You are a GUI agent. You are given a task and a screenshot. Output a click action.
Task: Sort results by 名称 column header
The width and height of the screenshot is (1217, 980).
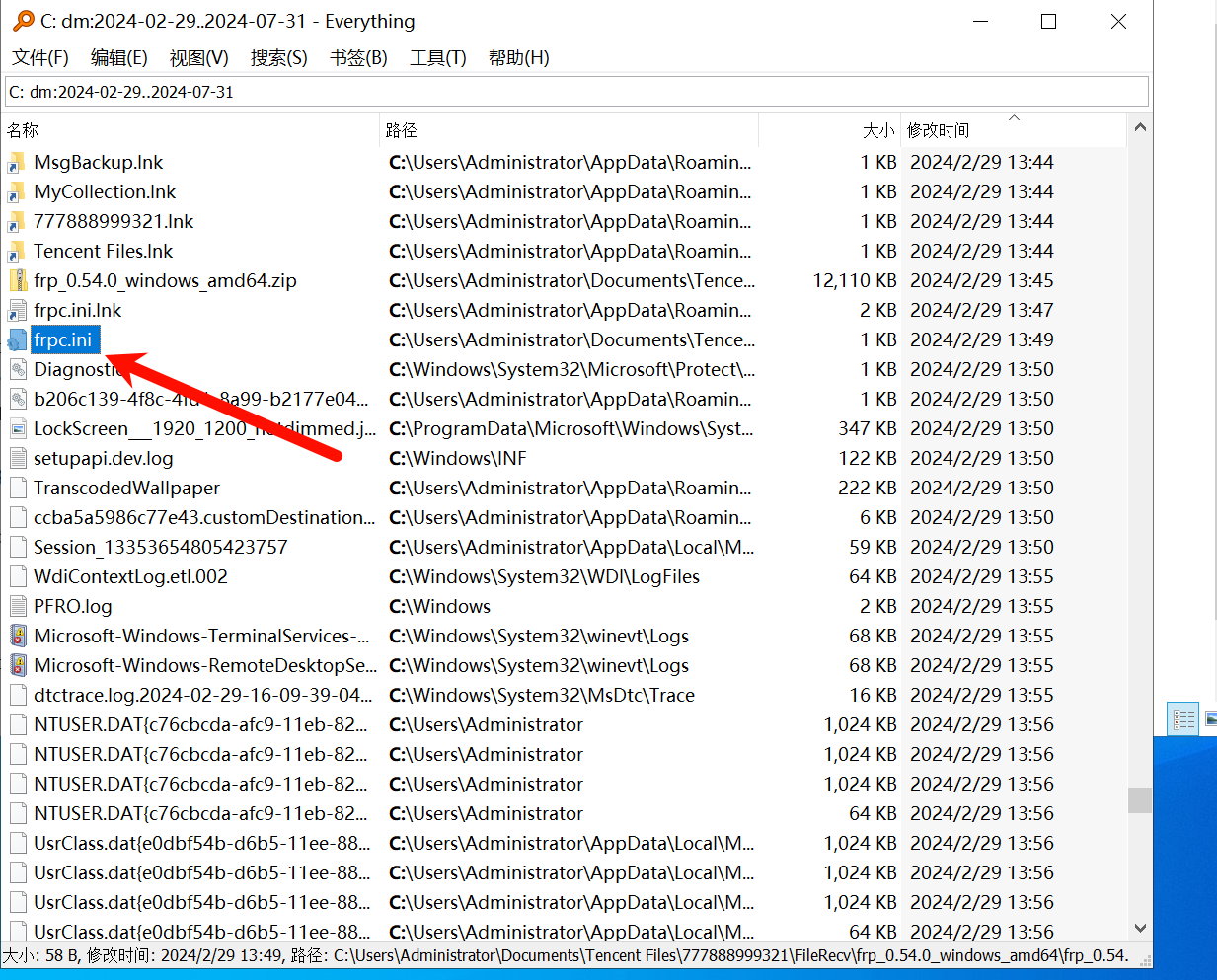tap(191, 130)
